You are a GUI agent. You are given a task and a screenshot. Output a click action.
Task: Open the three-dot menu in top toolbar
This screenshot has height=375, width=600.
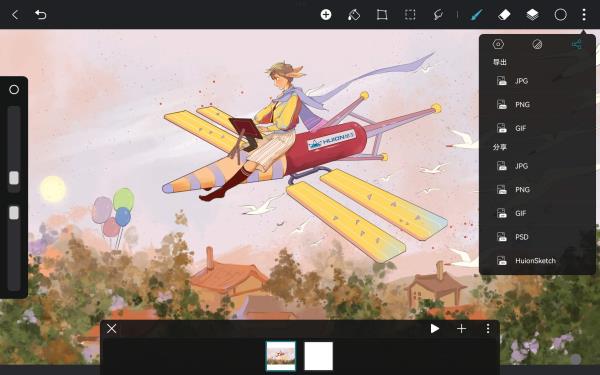coord(584,15)
